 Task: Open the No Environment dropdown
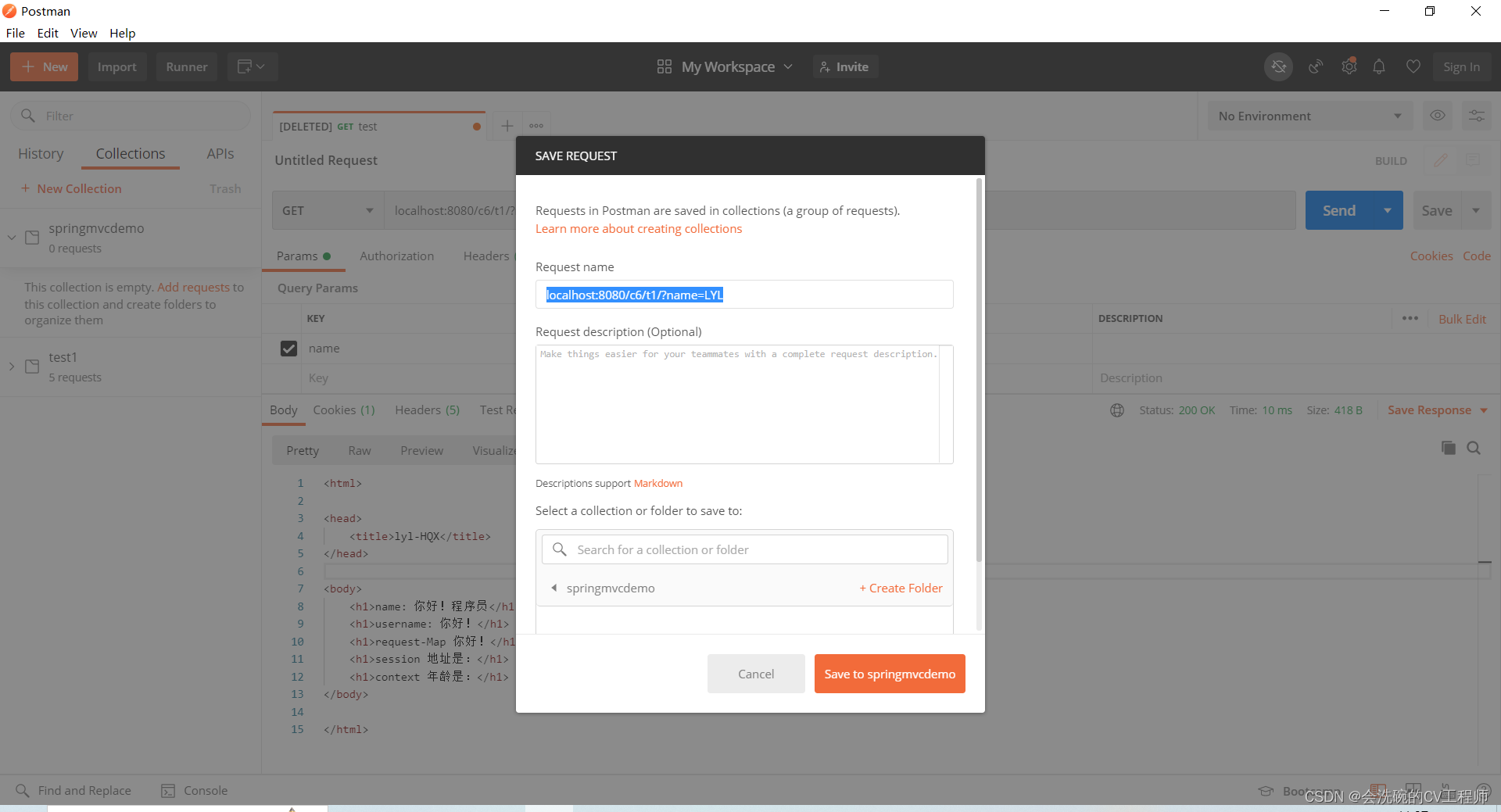1309,116
